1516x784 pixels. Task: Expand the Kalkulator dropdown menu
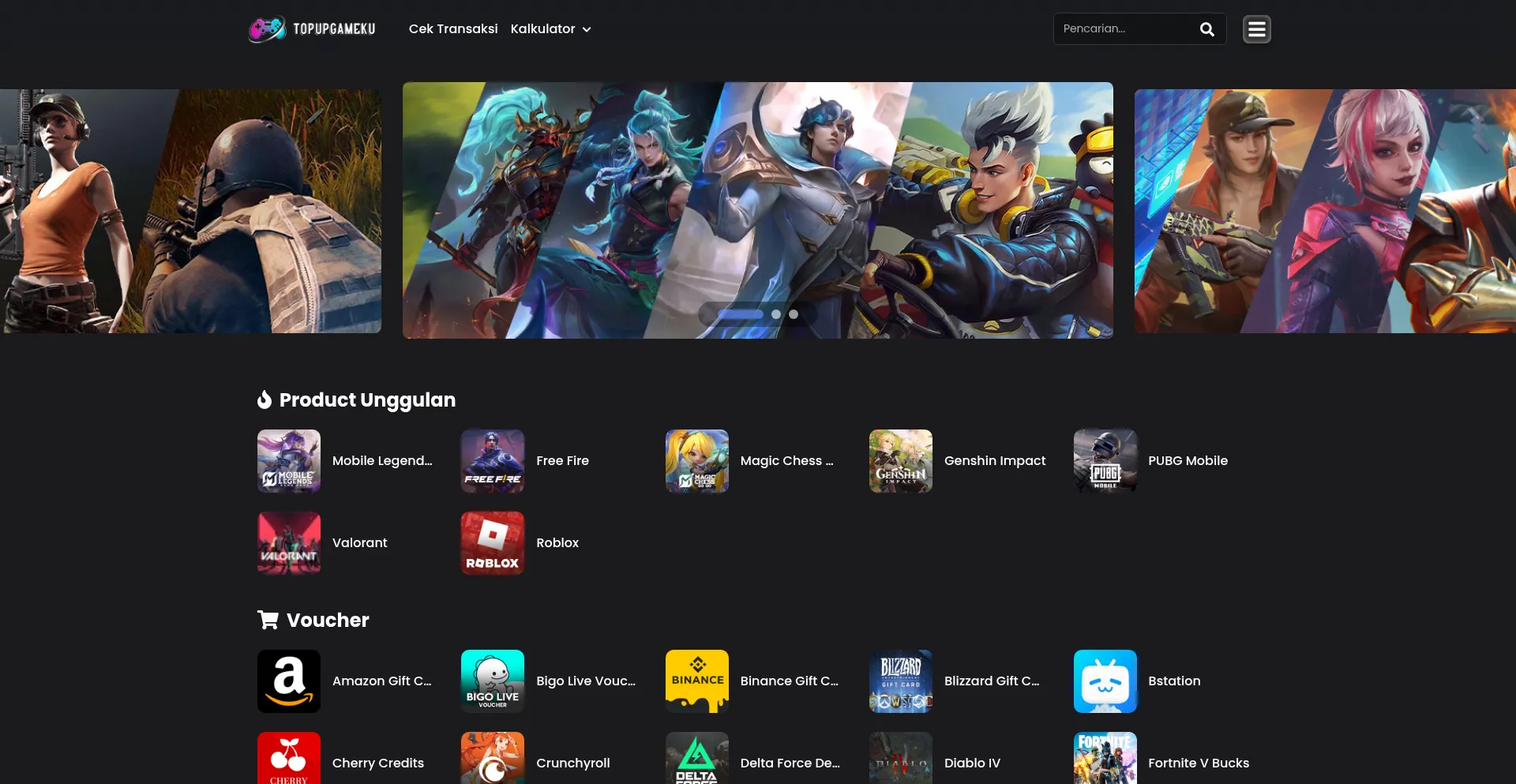click(x=550, y=29)
